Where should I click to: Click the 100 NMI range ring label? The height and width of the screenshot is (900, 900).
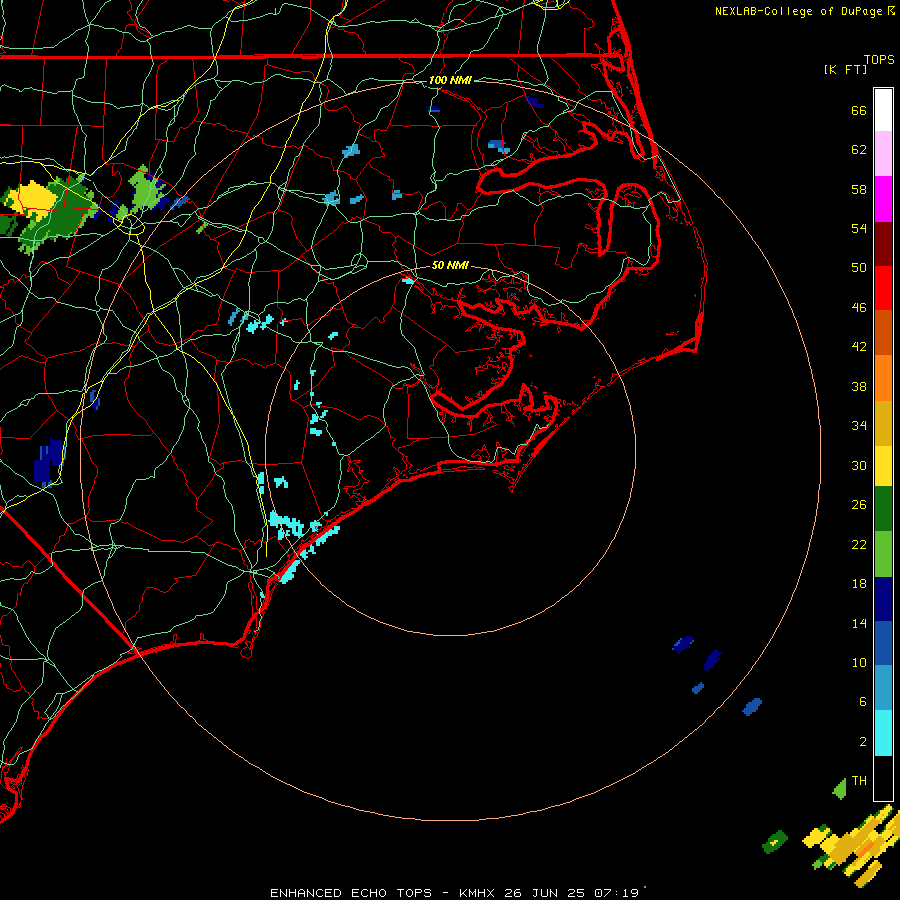(450, 80)
